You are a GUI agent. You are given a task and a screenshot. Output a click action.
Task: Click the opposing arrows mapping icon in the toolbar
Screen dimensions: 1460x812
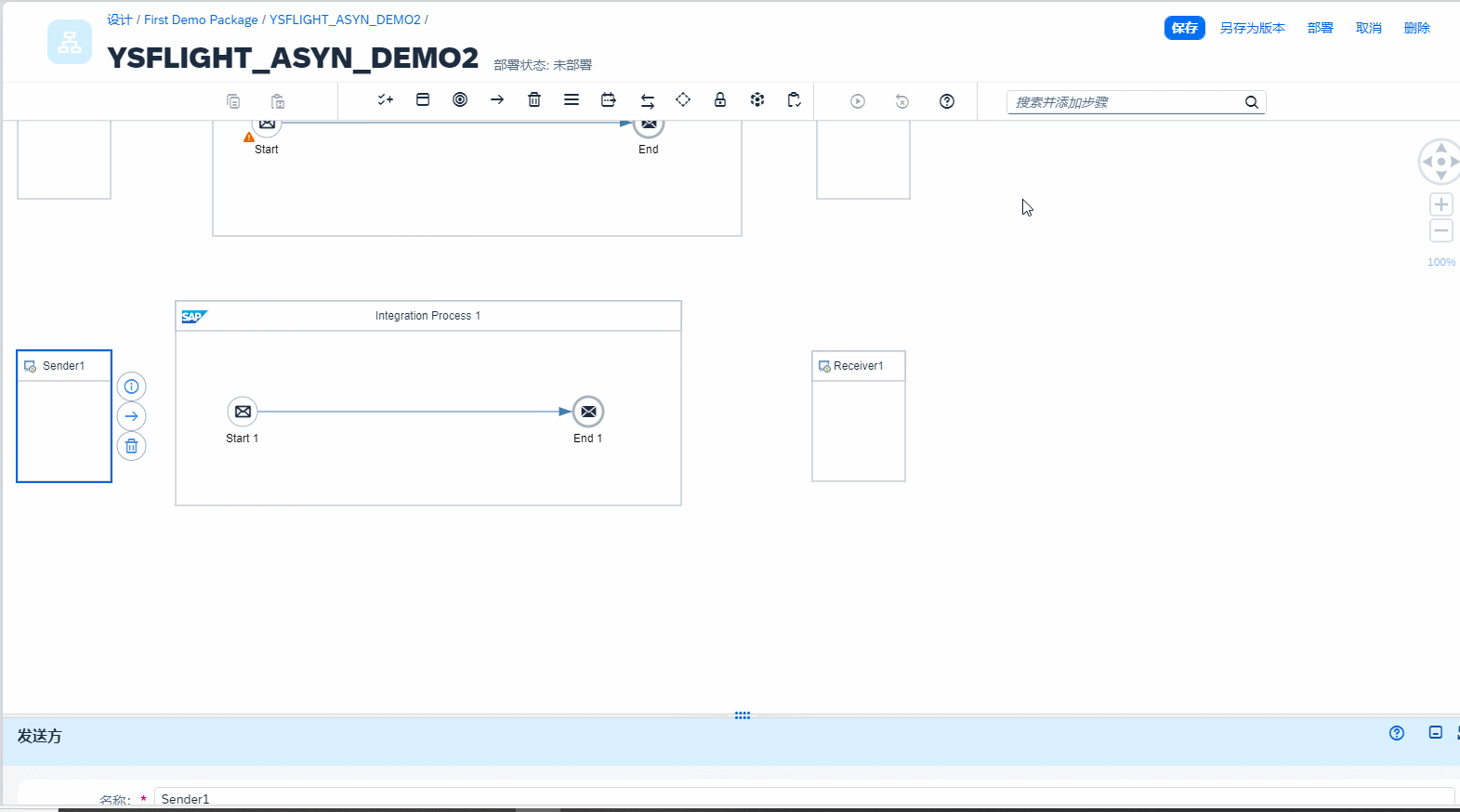click(x=648, y=100)
